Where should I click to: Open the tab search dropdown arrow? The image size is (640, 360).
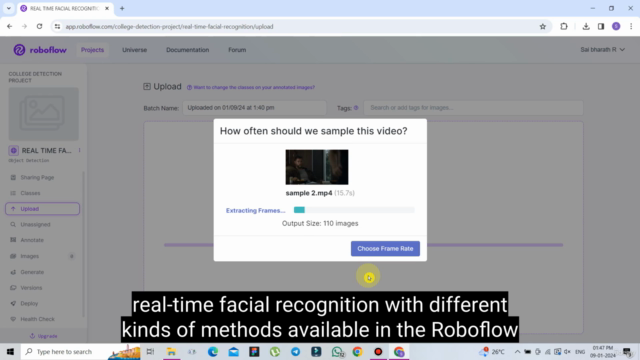click(9, 8)
